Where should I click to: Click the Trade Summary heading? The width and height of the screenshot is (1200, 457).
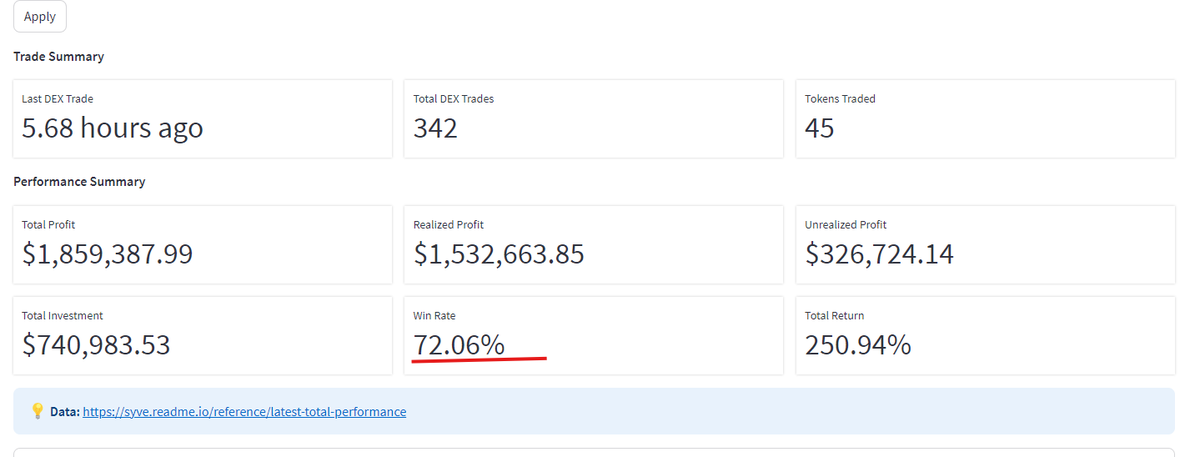(x=58, y=57)
